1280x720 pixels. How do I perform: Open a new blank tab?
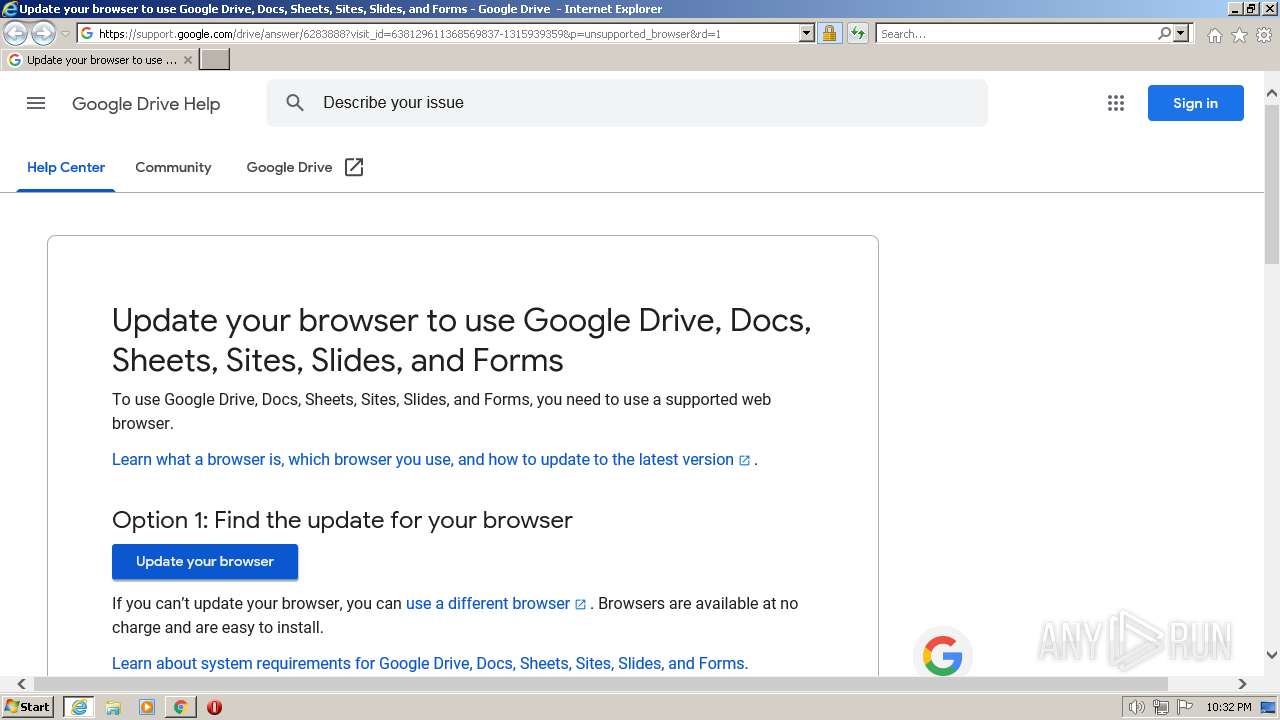point(215,60)
